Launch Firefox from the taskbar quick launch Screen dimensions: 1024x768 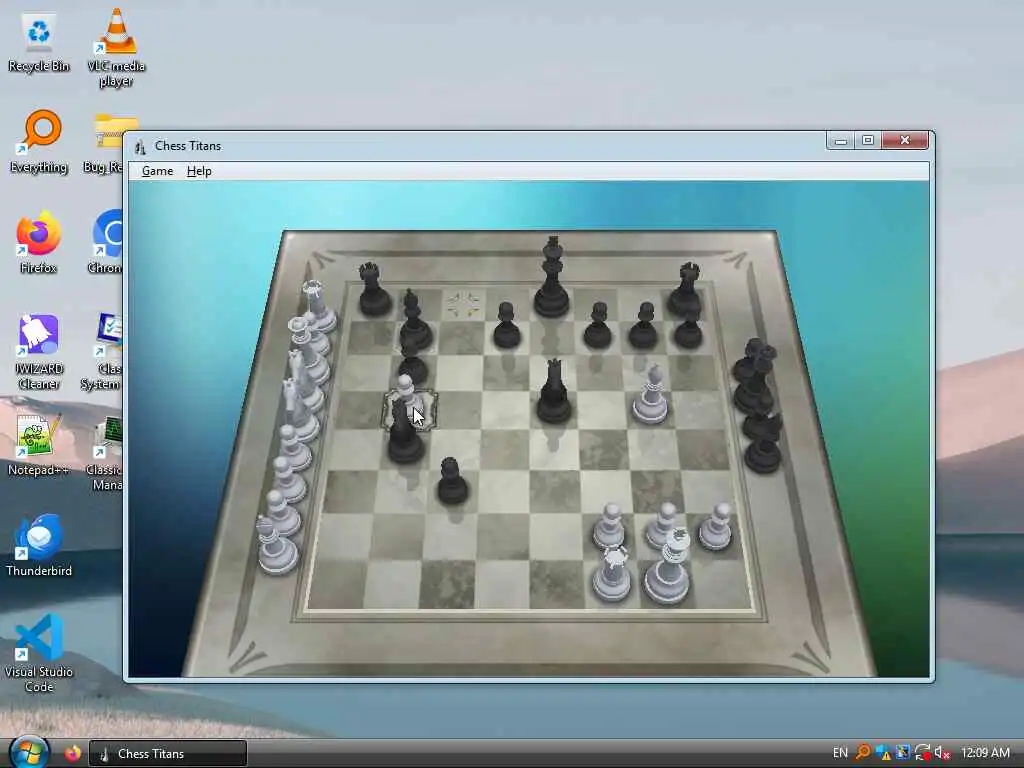tap(72, 754)
